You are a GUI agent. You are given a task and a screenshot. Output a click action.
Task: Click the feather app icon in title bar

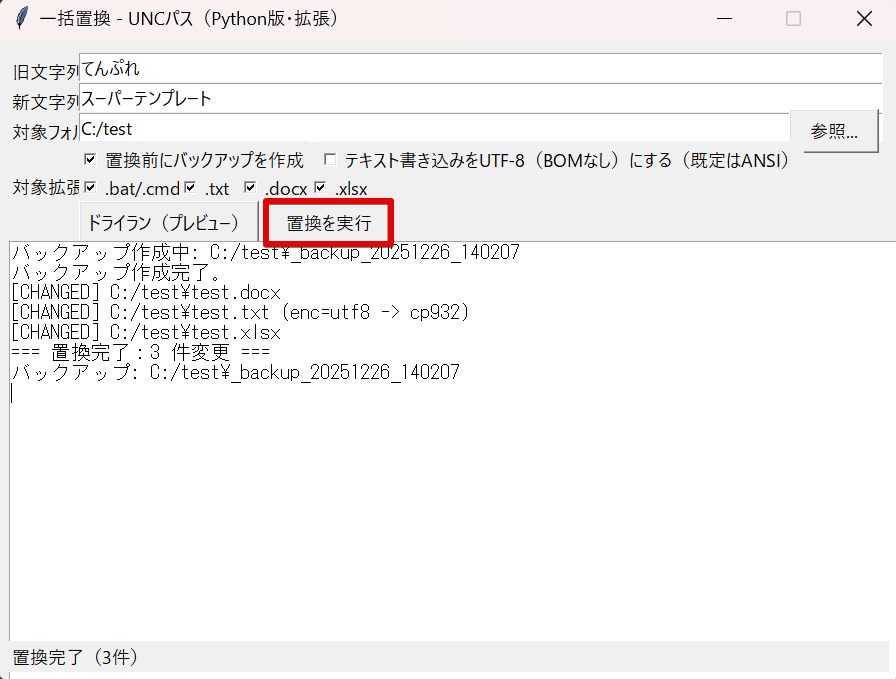[20, 18]
